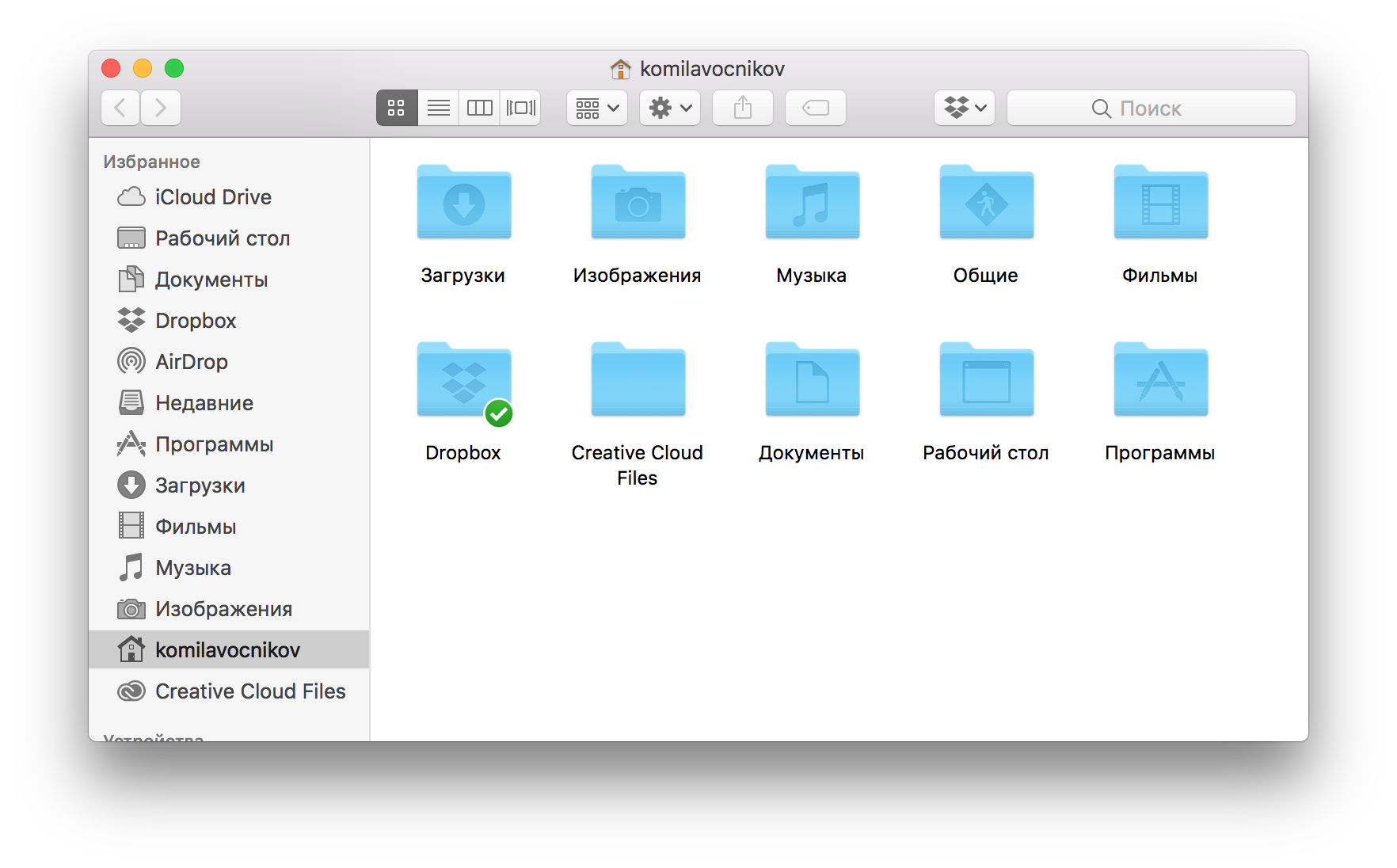The width and height of the screenshot is (1397, 868).
Task: Open the Dropbox folder with green checkmark
Action: click(x=464, y=380)
